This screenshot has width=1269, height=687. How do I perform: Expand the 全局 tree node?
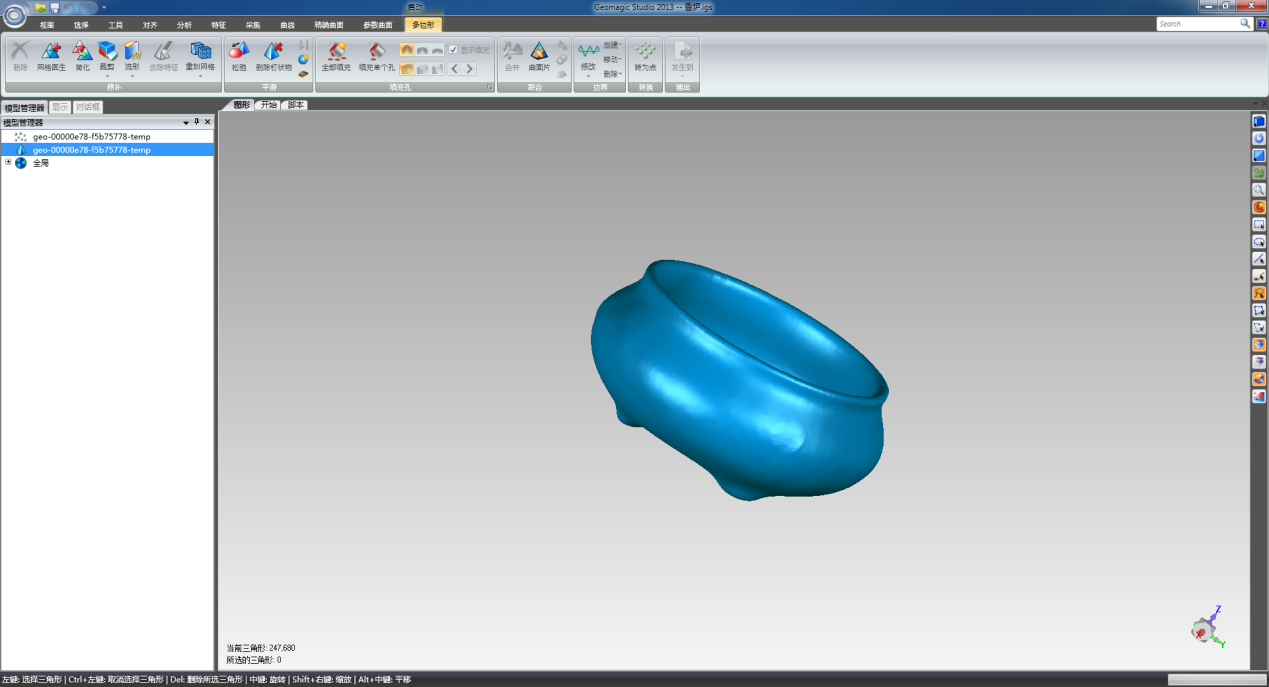[x=8, y=162]
